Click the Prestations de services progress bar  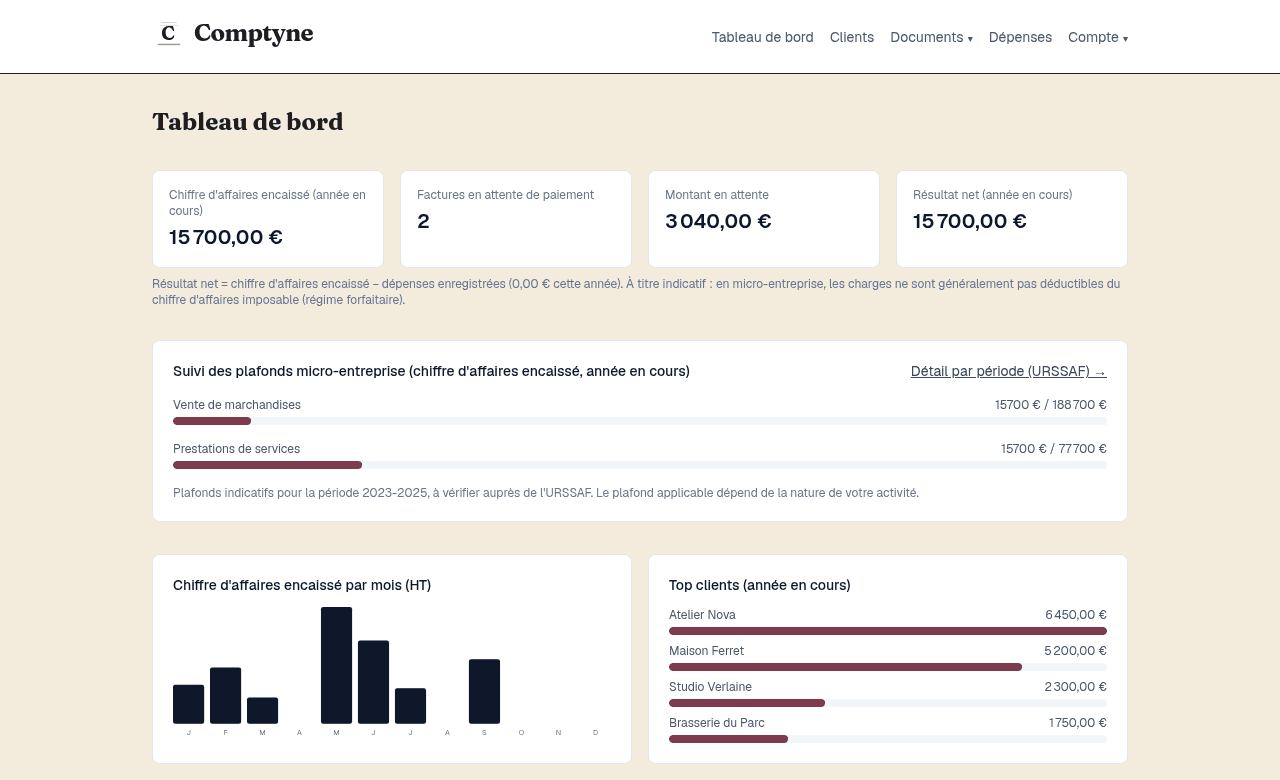pos(640,465)
